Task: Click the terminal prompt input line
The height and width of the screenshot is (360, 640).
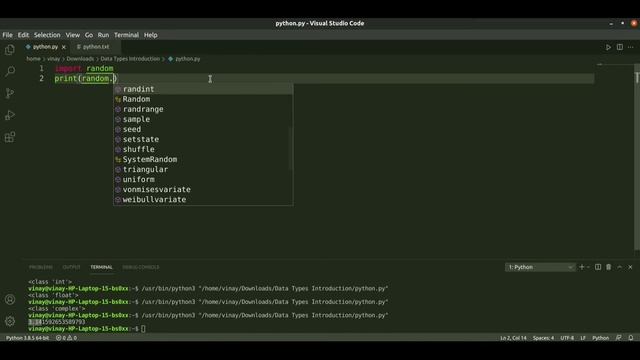Action: [143, 329]
